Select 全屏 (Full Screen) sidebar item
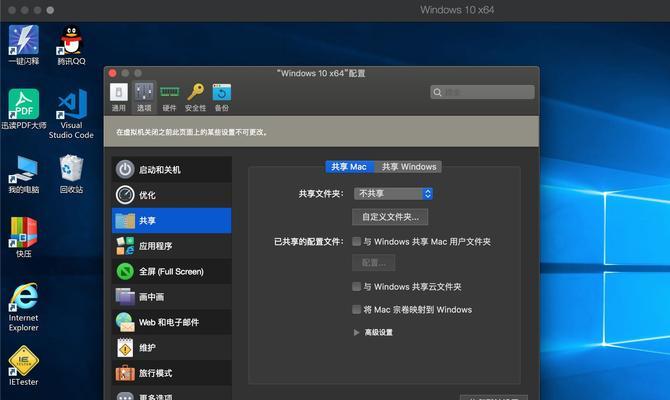 coord(172,271)
